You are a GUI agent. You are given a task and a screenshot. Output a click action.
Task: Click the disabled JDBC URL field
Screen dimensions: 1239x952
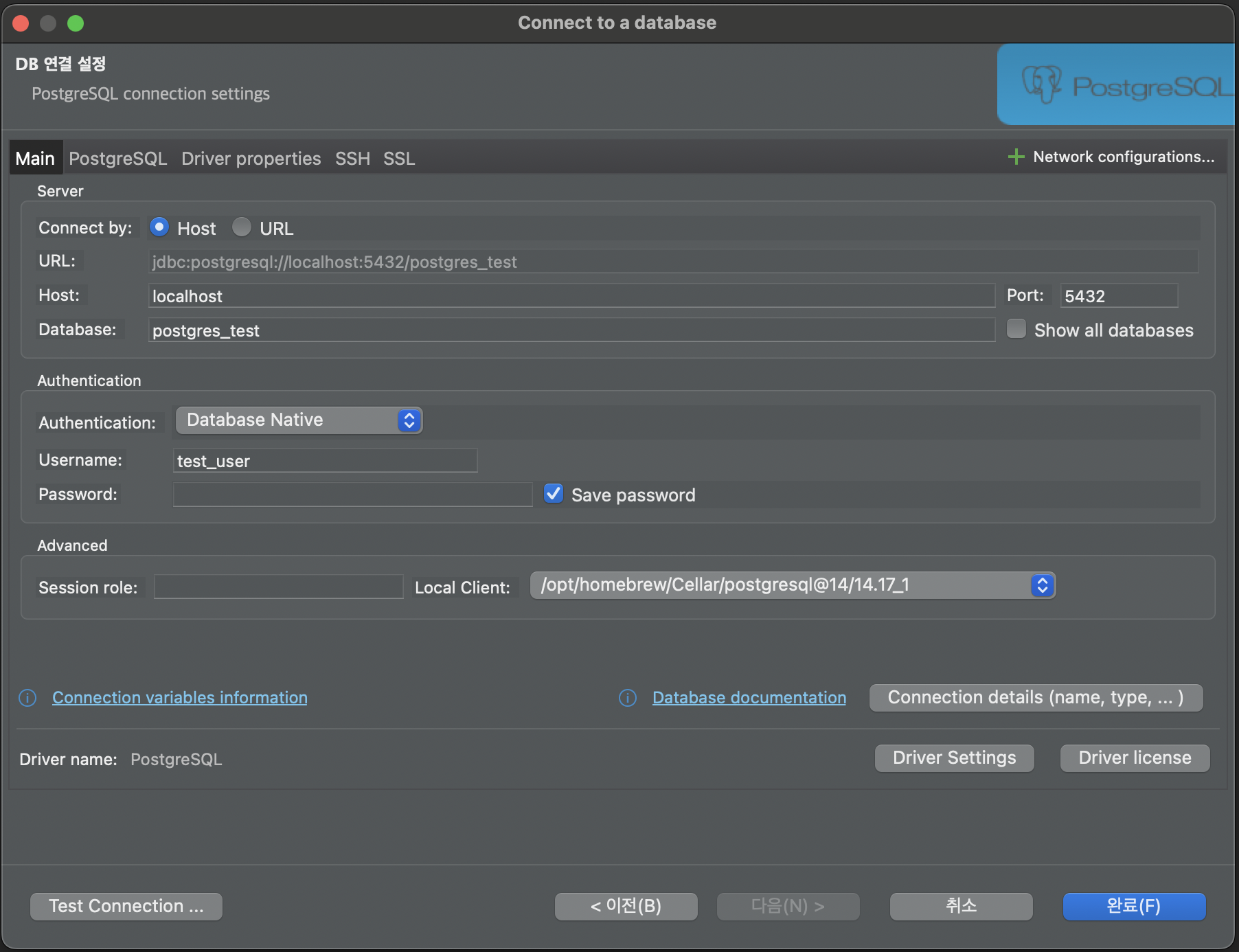[673, 261]
